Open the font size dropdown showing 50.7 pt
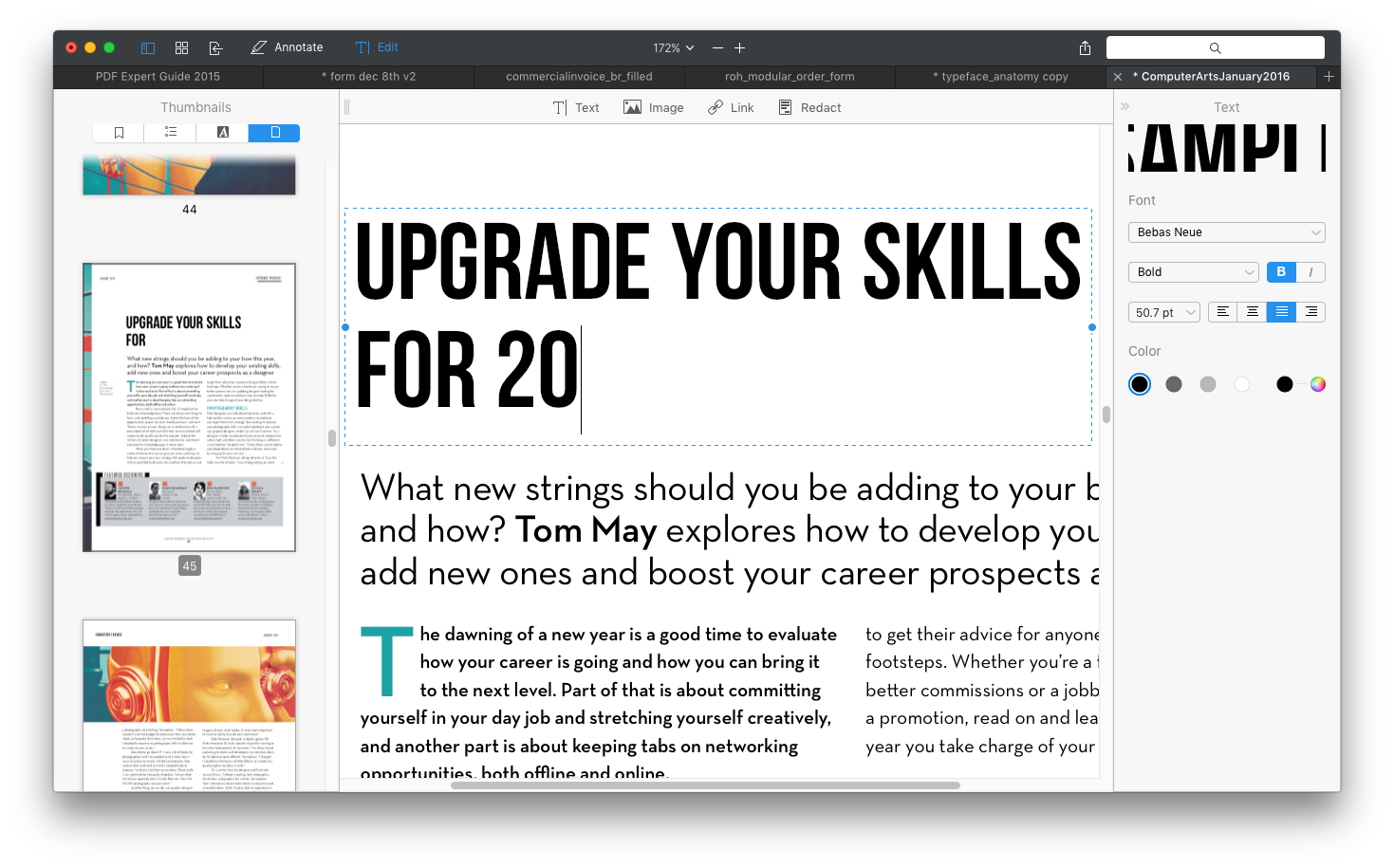Image resolution: width=1394 pixels, height=868 pixels. (x=1163, y=311)
